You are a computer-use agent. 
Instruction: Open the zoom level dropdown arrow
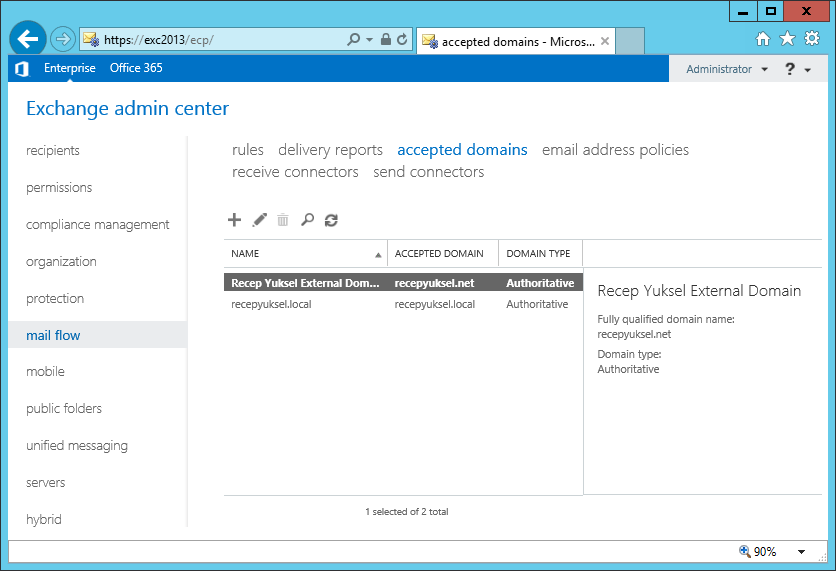pos(801,552)
